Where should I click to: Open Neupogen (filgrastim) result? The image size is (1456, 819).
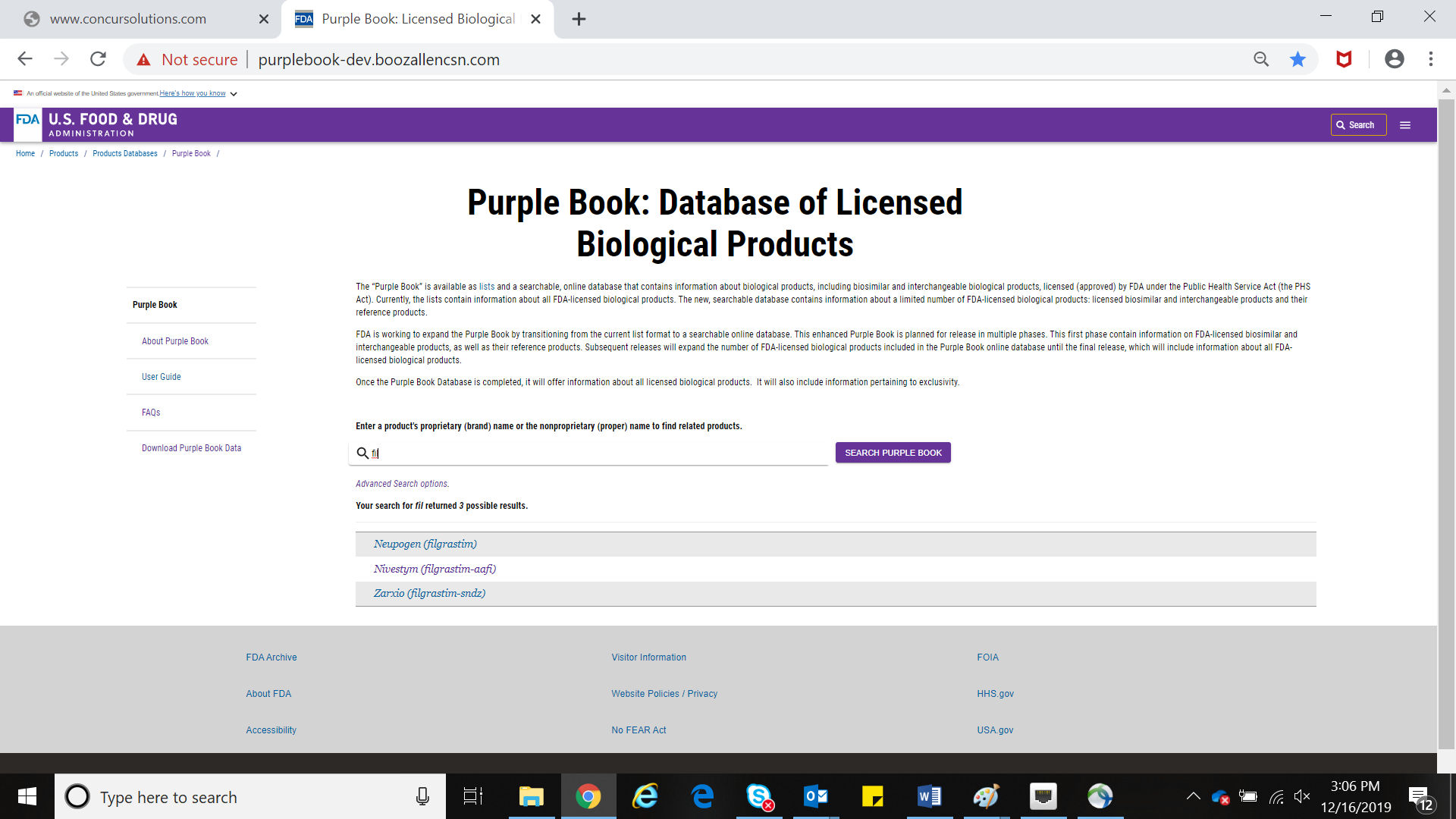[425, 544]
